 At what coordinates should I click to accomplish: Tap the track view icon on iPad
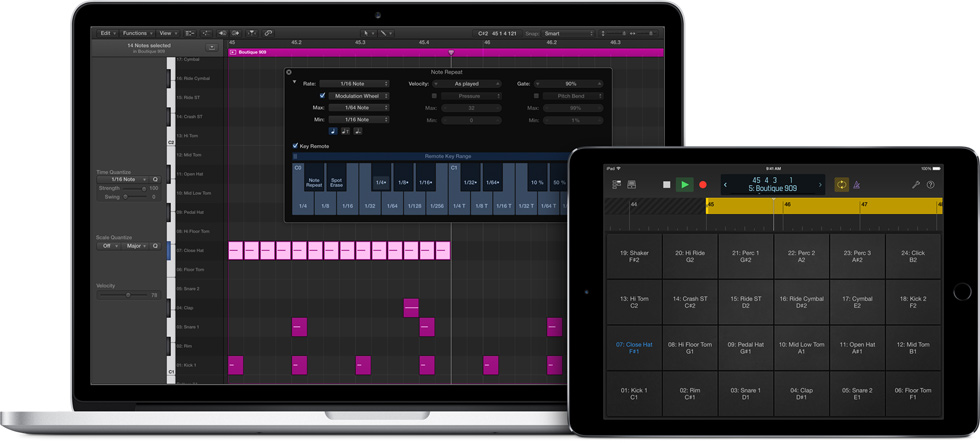[617, 185]
